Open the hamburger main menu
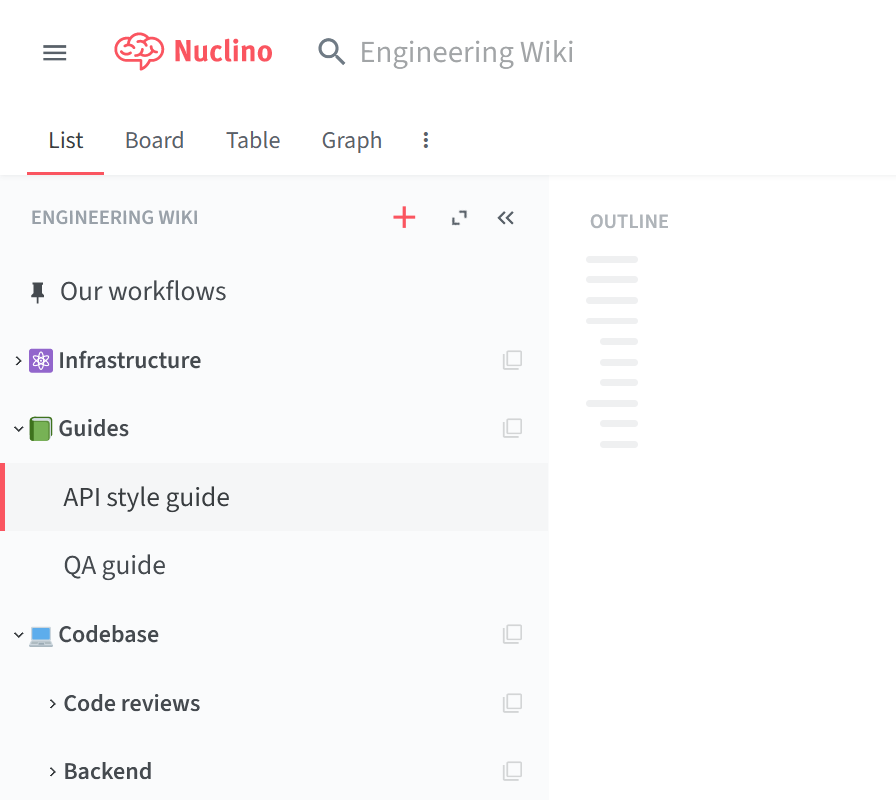Image resolution: width=896 pixels, height=800 pixels. tap(55, 53)
